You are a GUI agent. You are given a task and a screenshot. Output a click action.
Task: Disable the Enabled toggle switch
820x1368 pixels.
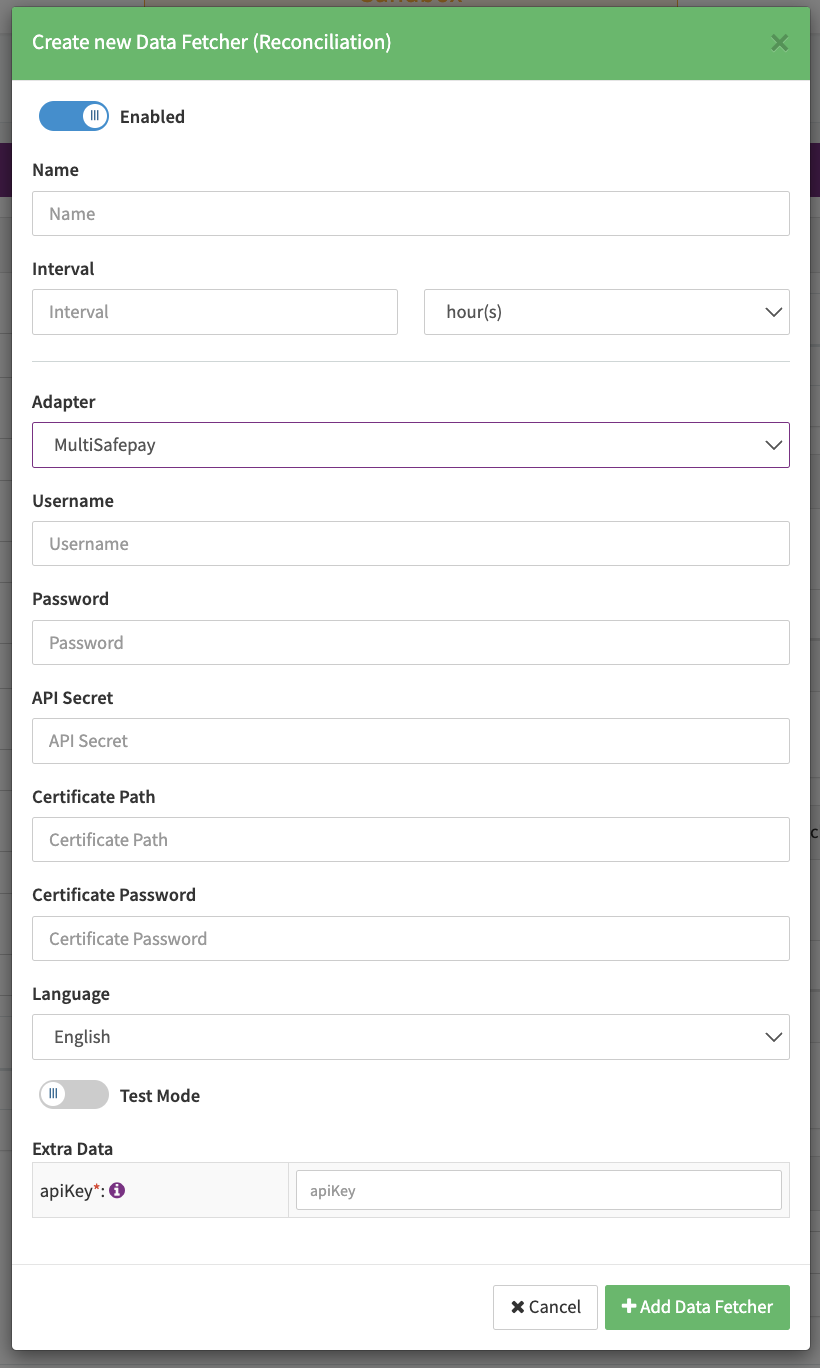pyautogui.click(x=74, y=116)
